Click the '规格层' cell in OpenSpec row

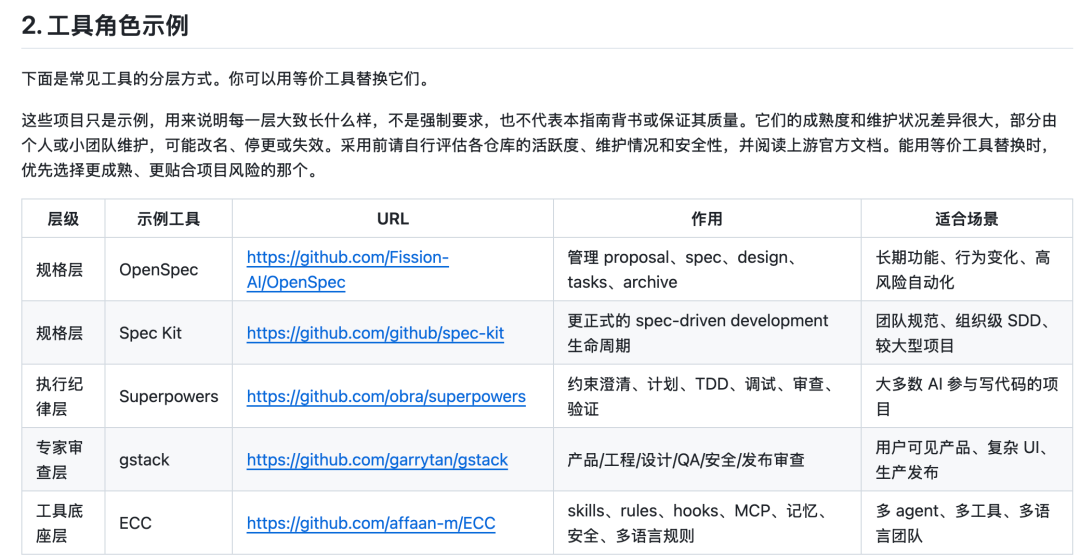tap(63, 269)
